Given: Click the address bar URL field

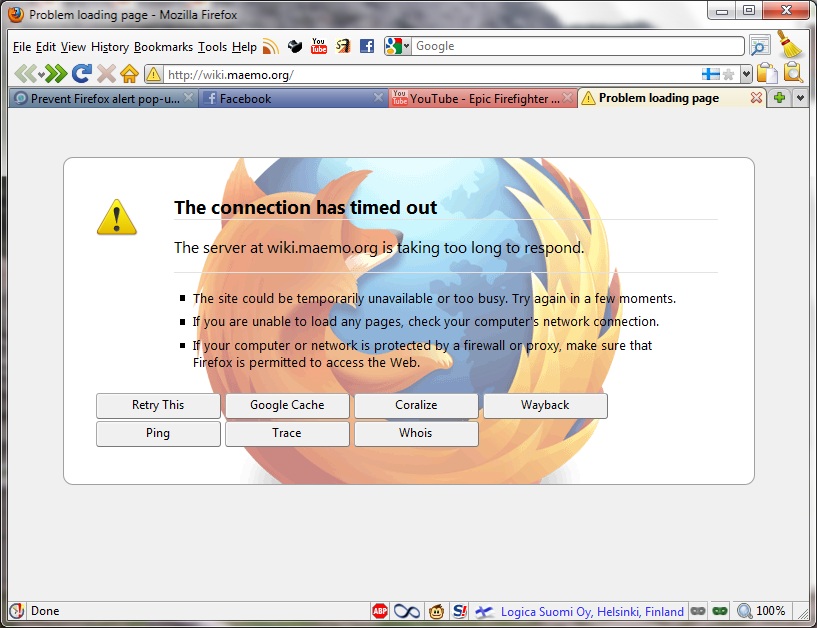Looking at the screenshot, I should (x=432, y=75).
